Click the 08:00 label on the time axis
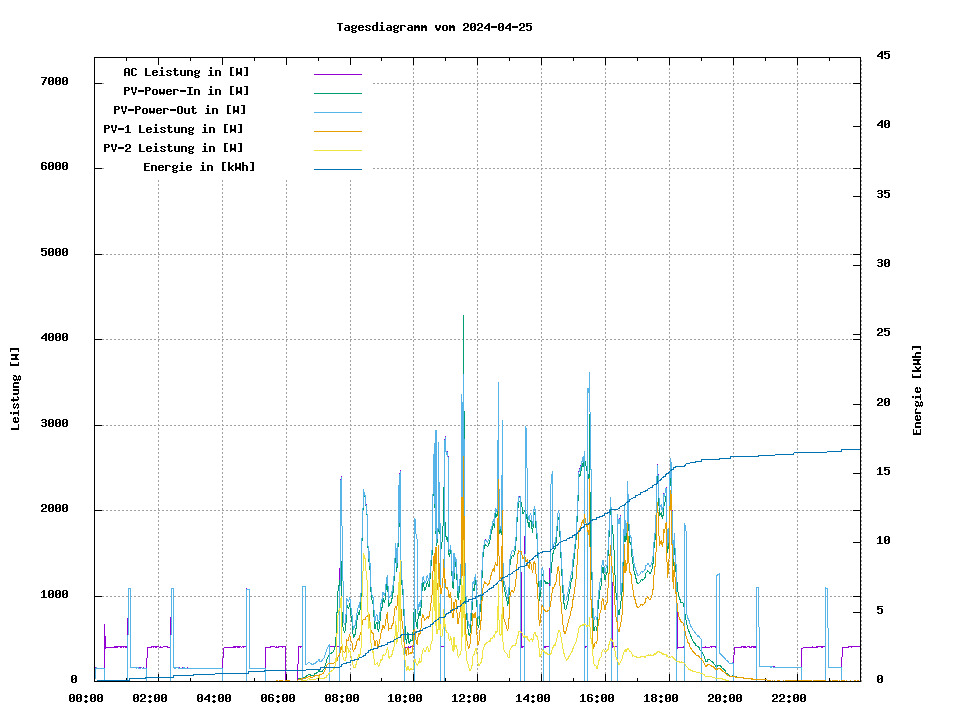 click(341, 698)
